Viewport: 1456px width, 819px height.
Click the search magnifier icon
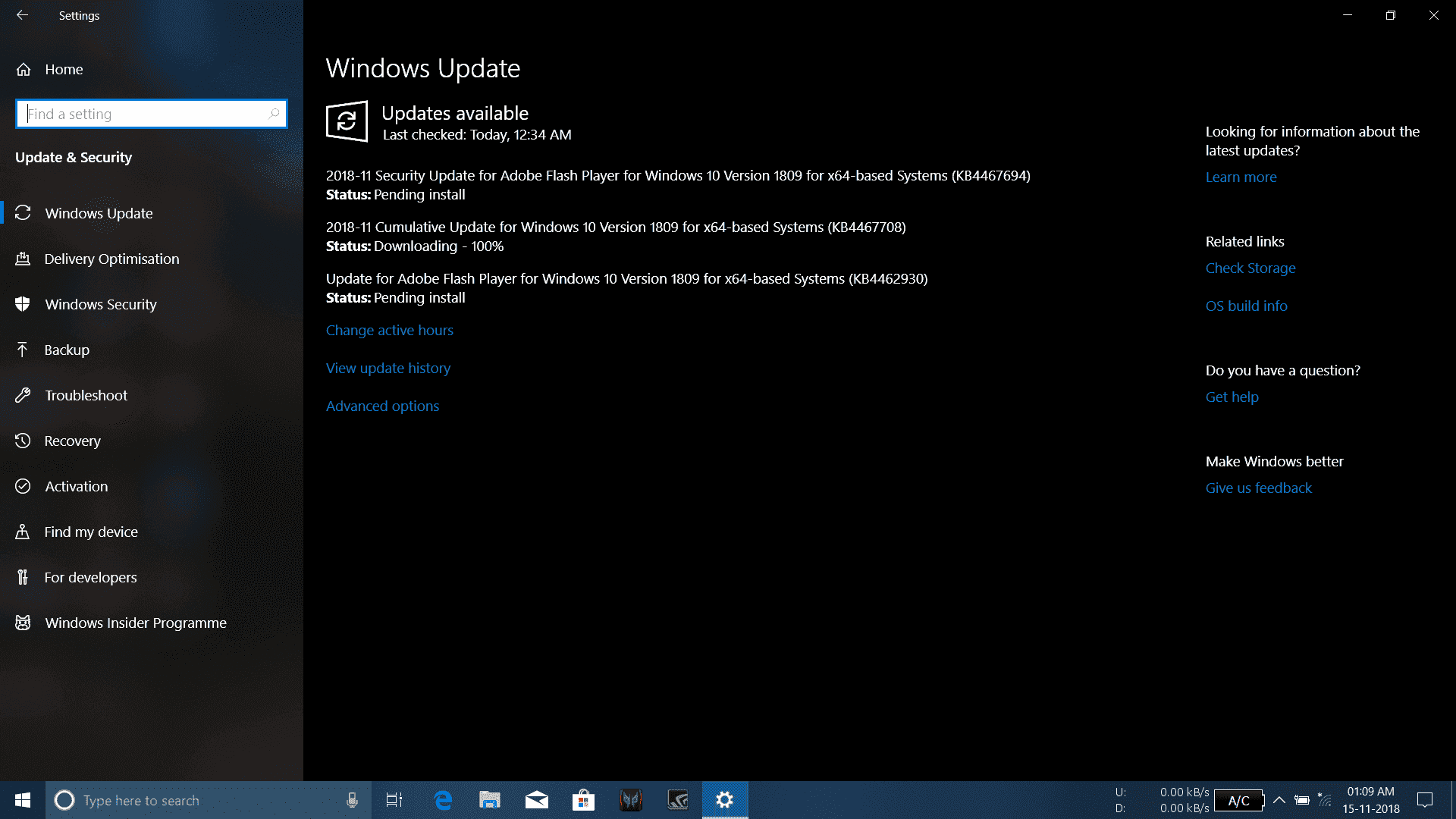pos(274,114)
